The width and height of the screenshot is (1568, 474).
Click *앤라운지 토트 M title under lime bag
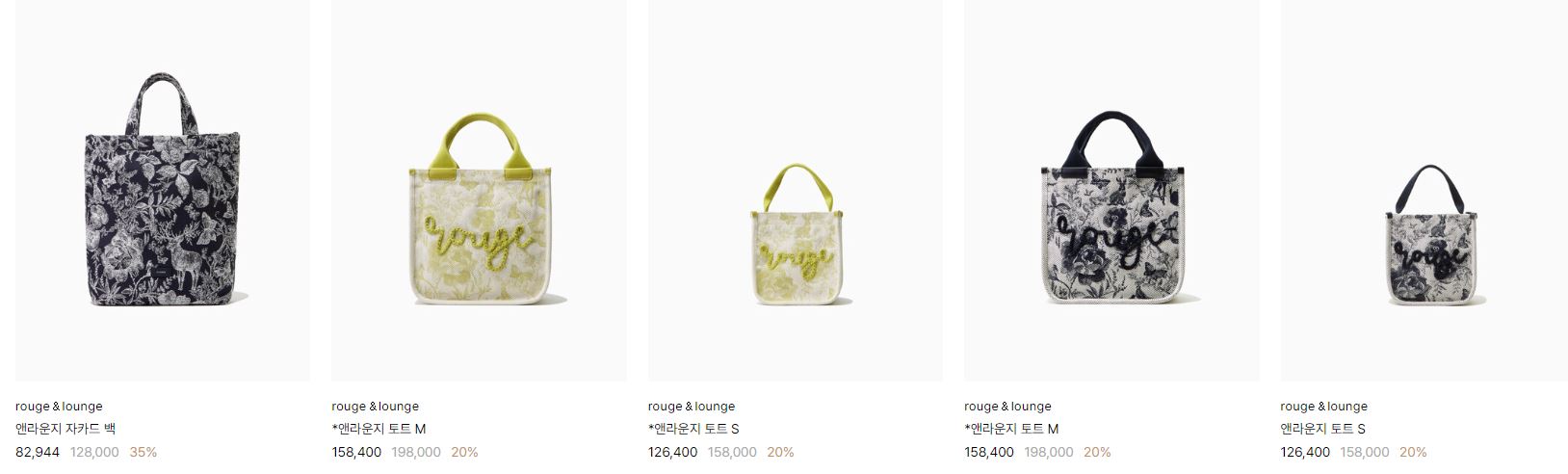click(x=379, y=429)
